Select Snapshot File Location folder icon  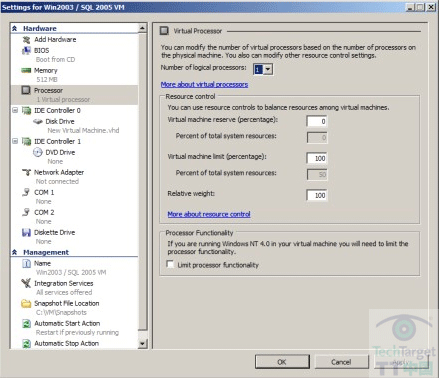26,303
